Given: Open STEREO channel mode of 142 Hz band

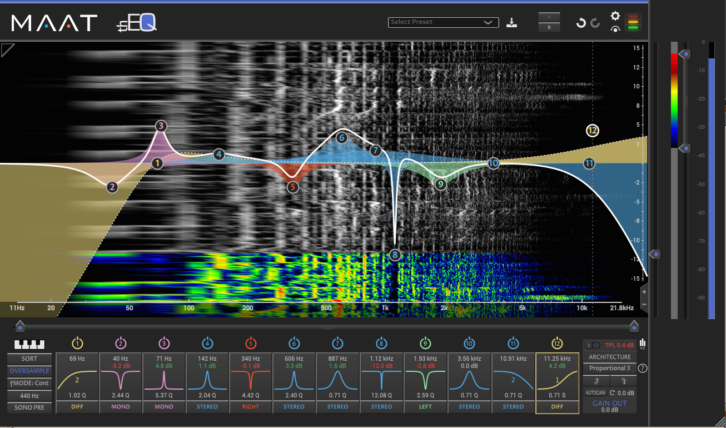Looking at the screenshot, I should pos(207,407).
